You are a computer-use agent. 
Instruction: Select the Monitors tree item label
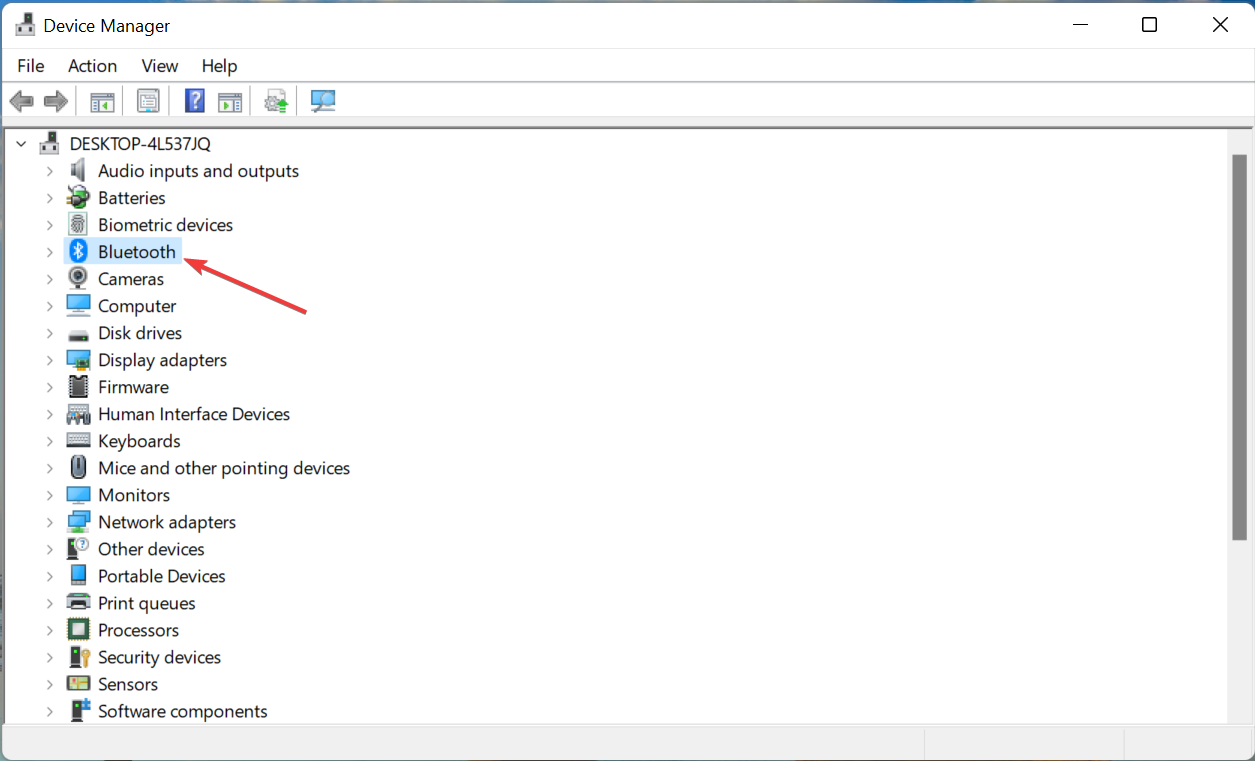pos(134,495)
